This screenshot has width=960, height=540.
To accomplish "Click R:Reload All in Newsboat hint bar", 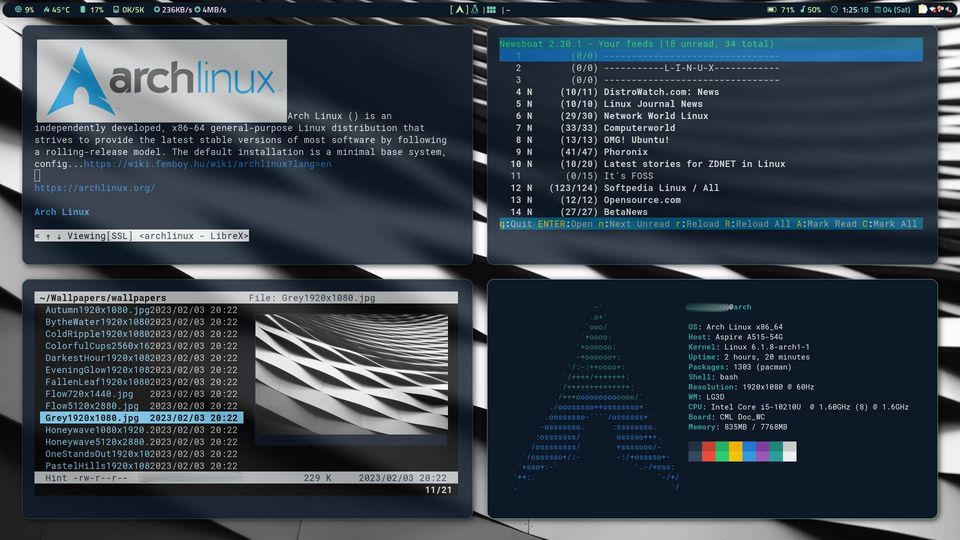I will 757,224.
